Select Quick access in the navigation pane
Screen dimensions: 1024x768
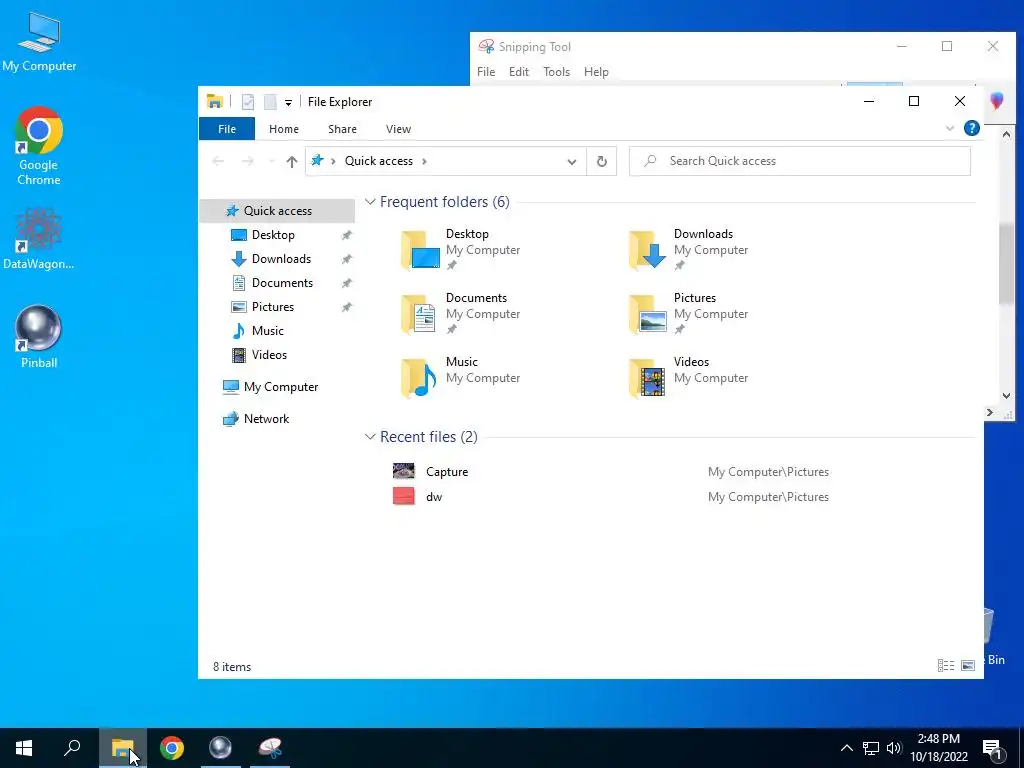pos(278,211)
